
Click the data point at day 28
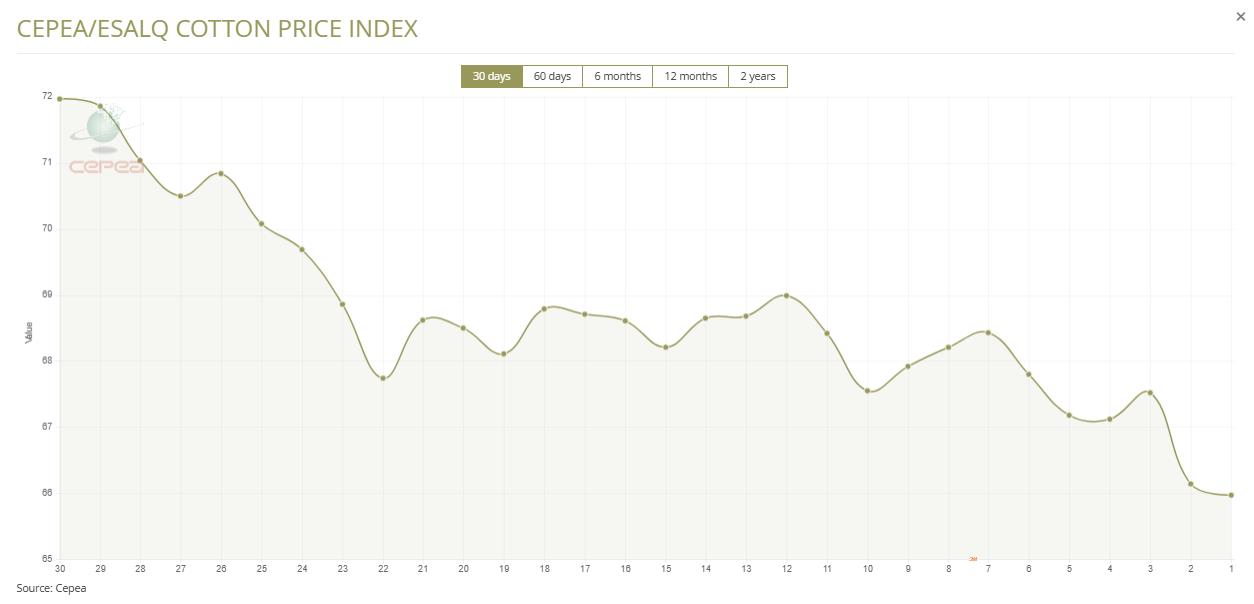click(x=140, y=161)
